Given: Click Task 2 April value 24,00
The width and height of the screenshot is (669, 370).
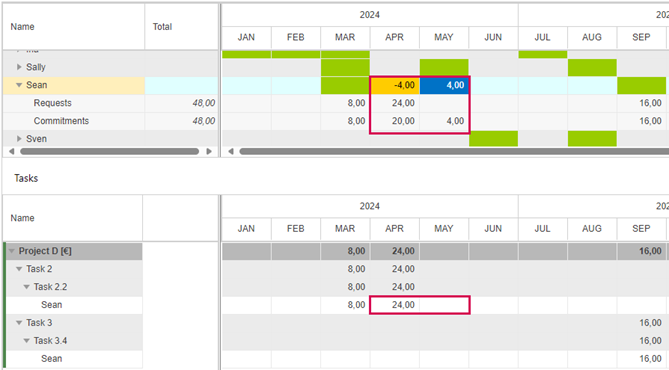Looking at the screenshot, I should 403,269.
